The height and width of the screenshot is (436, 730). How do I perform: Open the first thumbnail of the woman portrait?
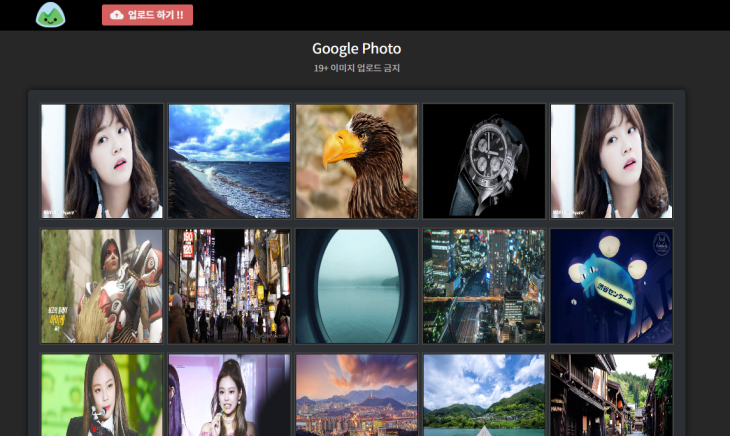coord(102,161)
